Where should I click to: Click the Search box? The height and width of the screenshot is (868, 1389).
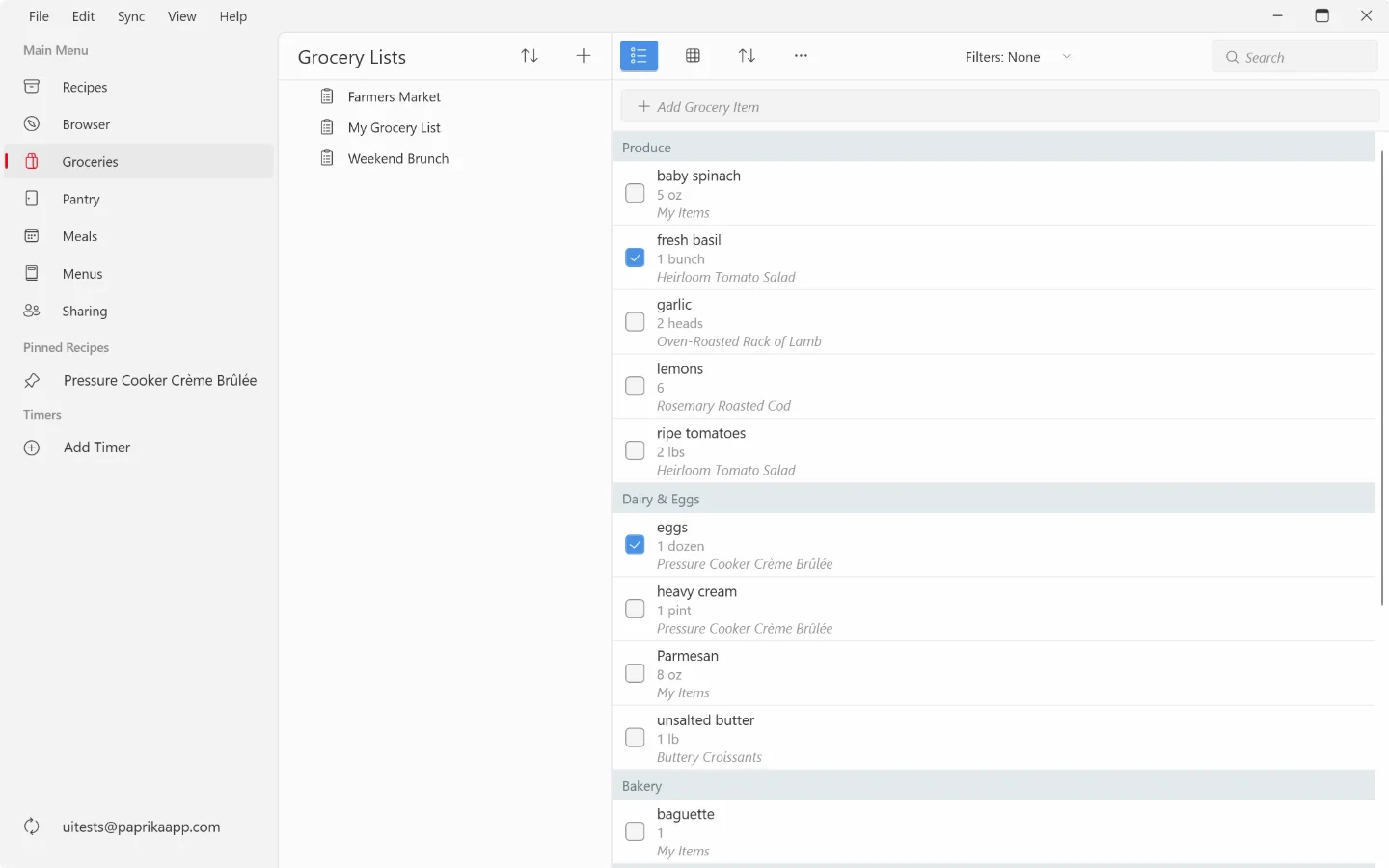(1294, 57)
